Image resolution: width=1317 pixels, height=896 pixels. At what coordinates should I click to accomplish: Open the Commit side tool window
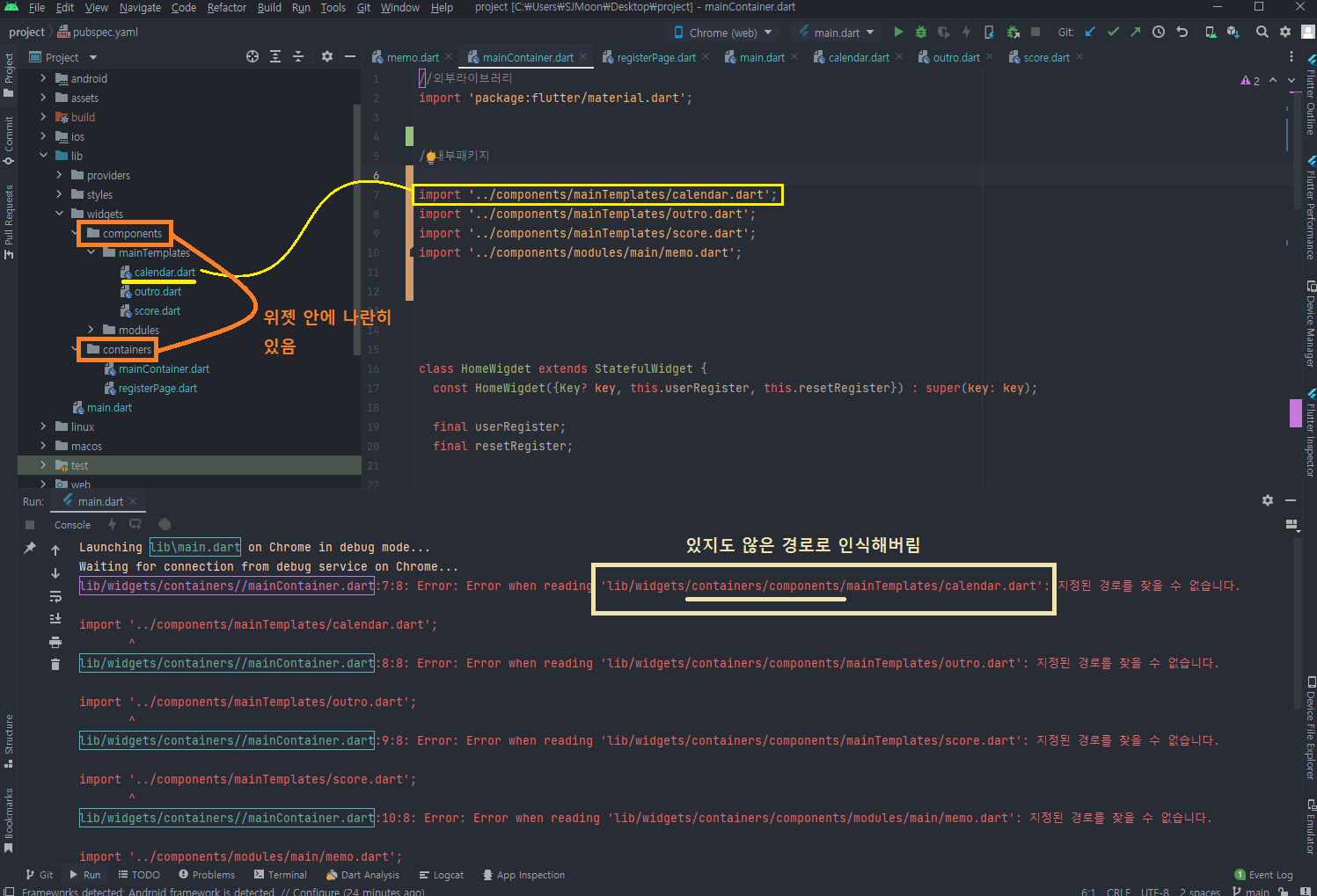tap(9, 141)
